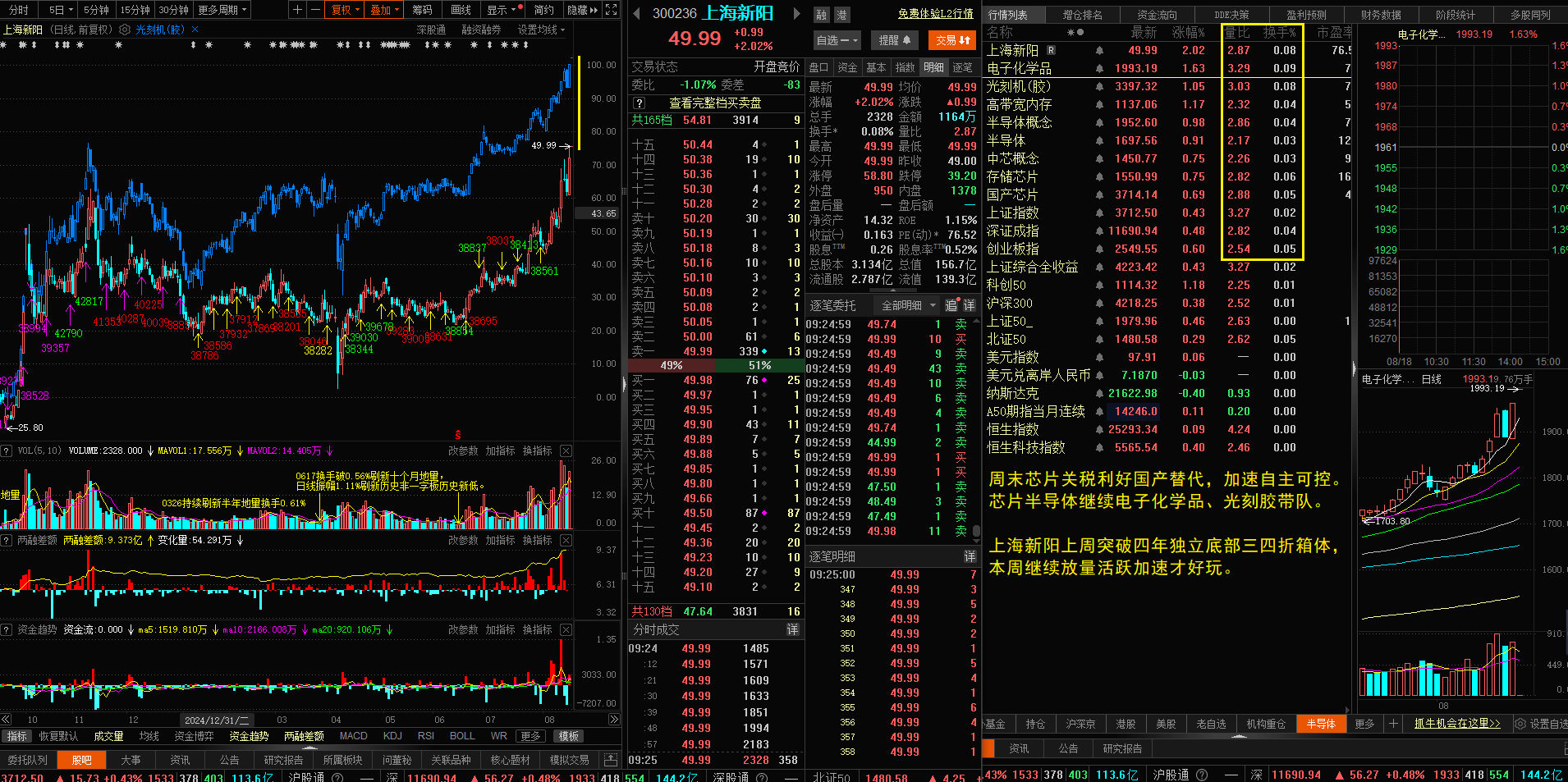This screenshot has width=1568, height=782.
Task: Open 设置均线 moving average dropdown
Action: (541, 30)
